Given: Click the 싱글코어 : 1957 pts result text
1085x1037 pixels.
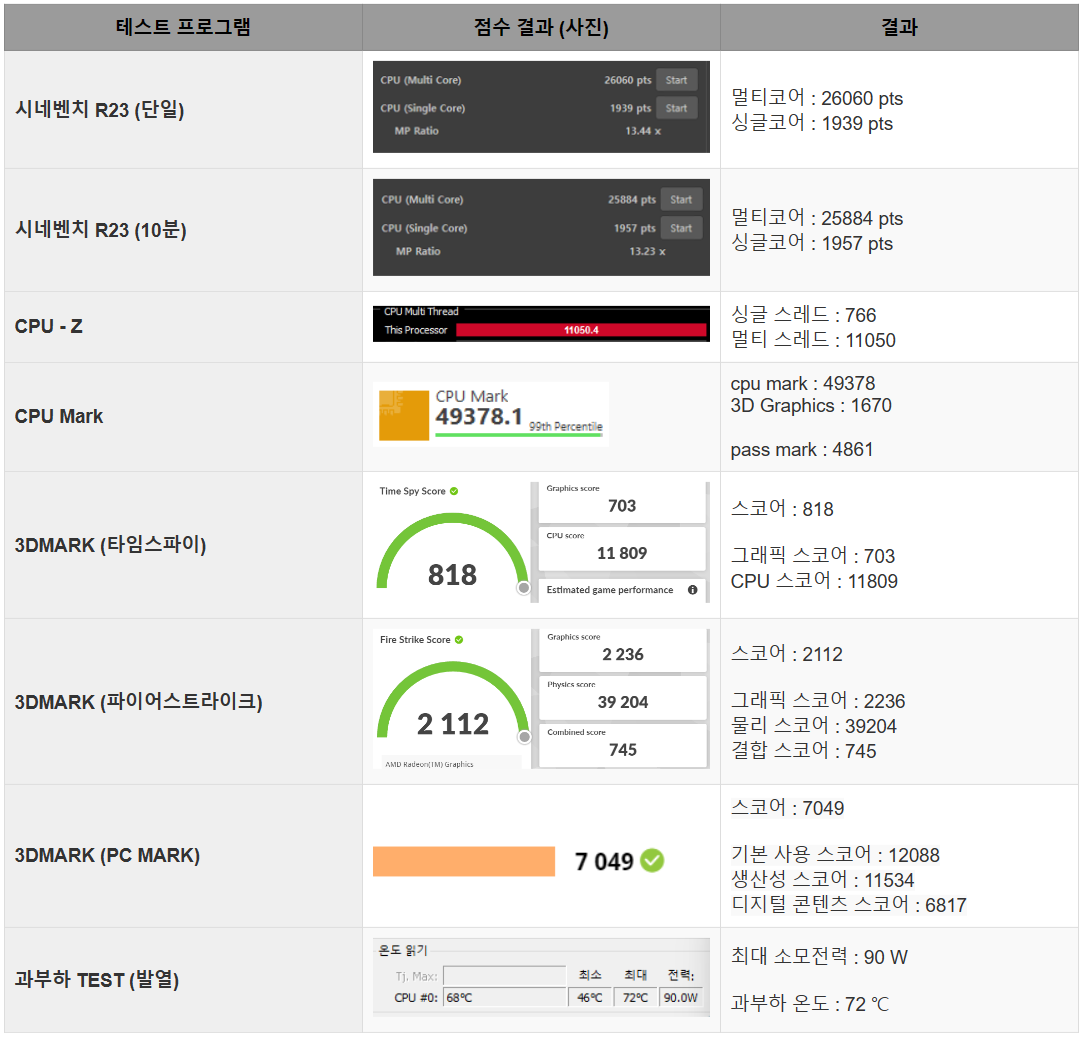Looking at the screenshot, I should [x=812, y=244].
